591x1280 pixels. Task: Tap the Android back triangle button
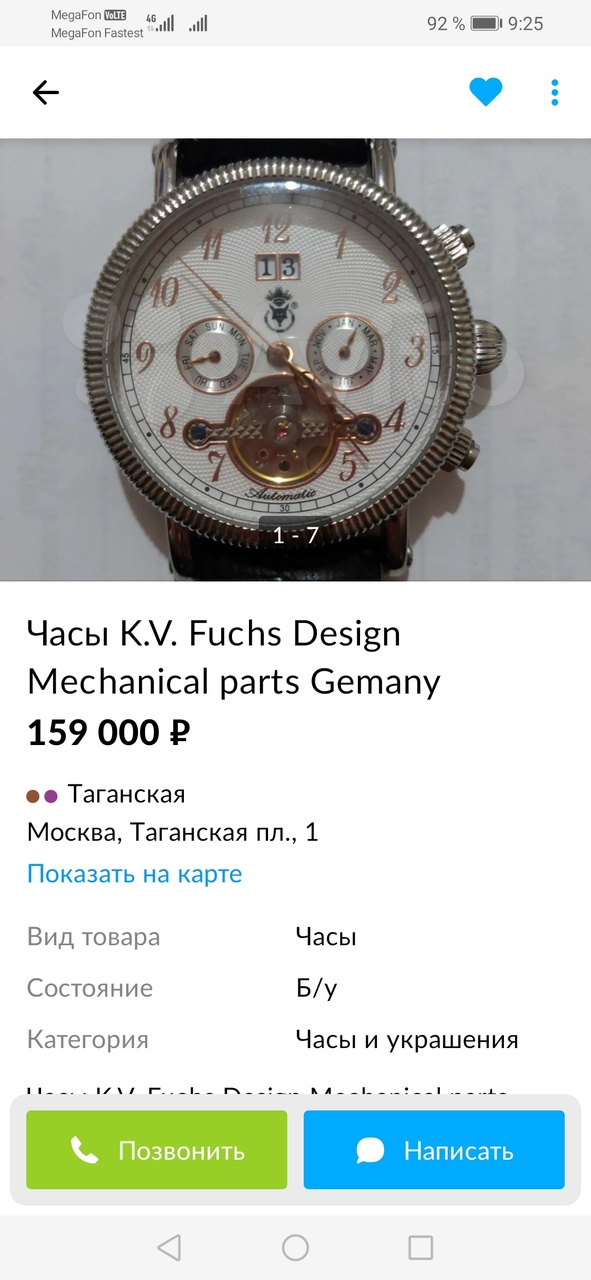[169, 1247]
